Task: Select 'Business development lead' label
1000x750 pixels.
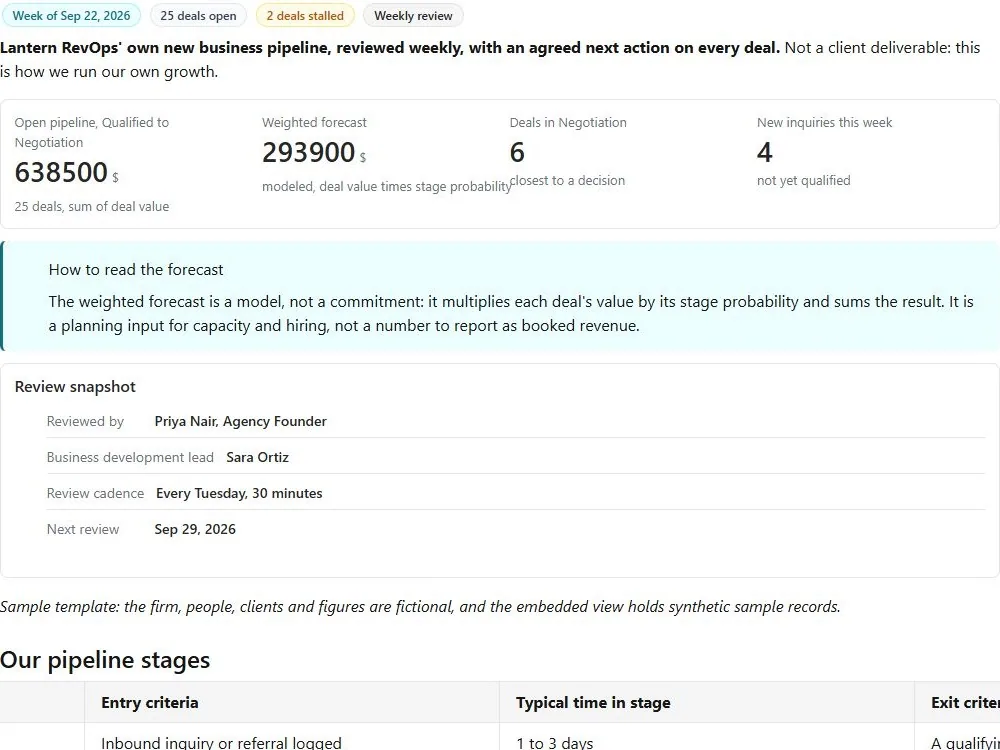Action: pyautogui.click(x=130, y=457)
